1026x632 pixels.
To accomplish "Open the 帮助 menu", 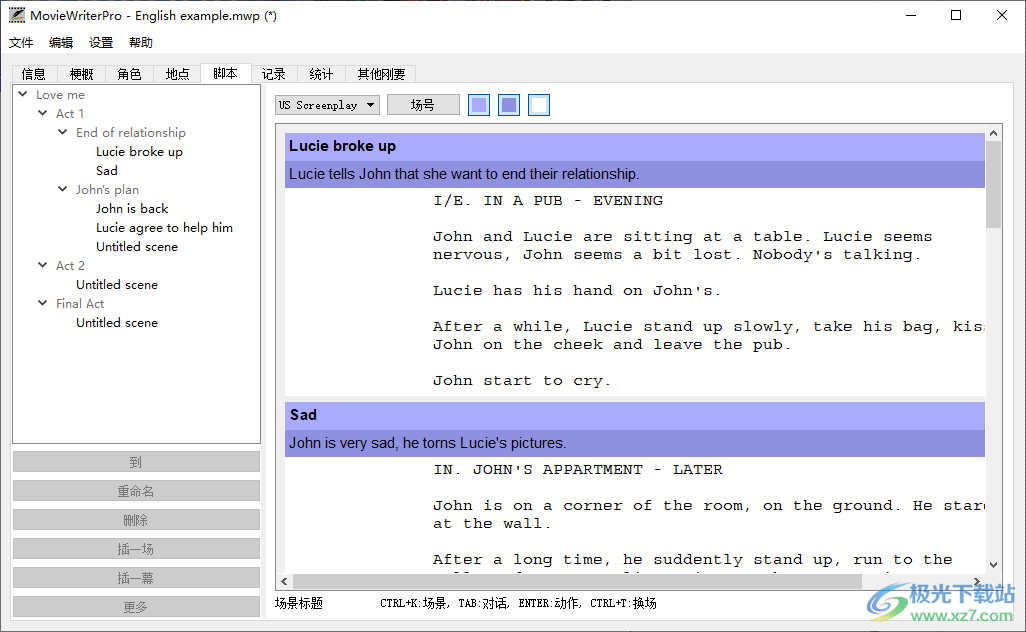I will point(141,43).
